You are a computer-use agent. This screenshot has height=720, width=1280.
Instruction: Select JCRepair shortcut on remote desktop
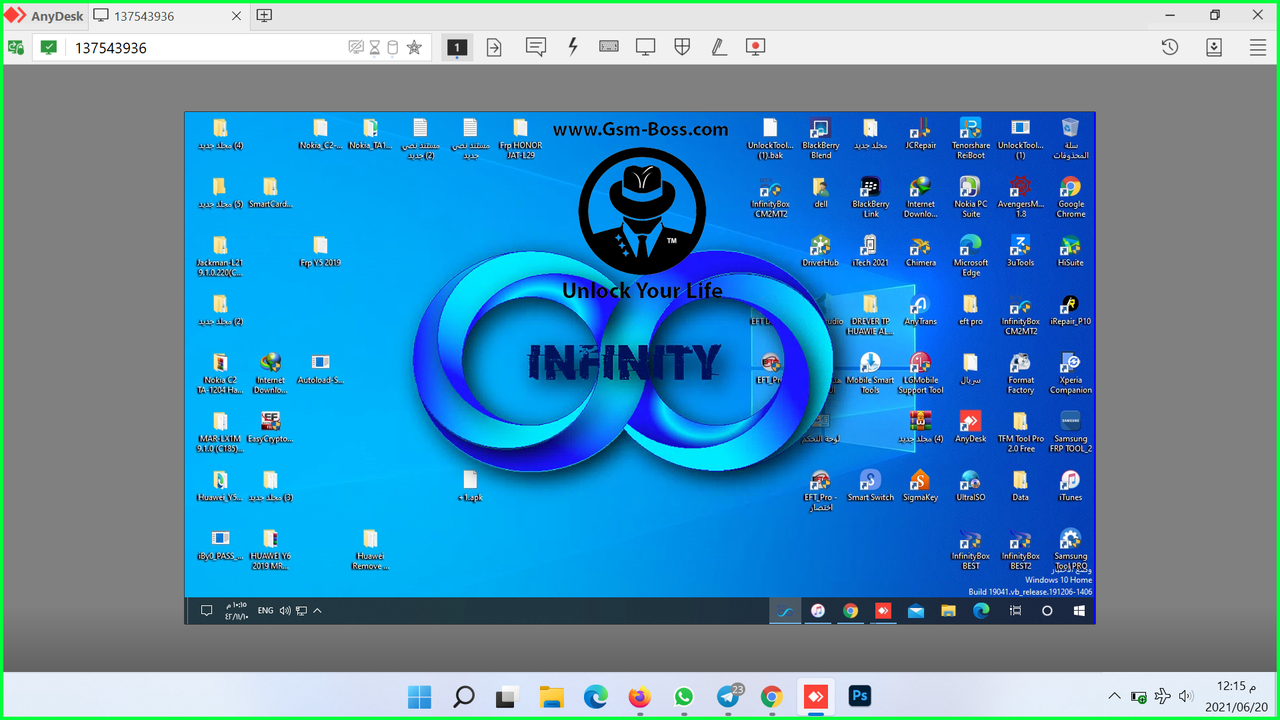[920, 134]
